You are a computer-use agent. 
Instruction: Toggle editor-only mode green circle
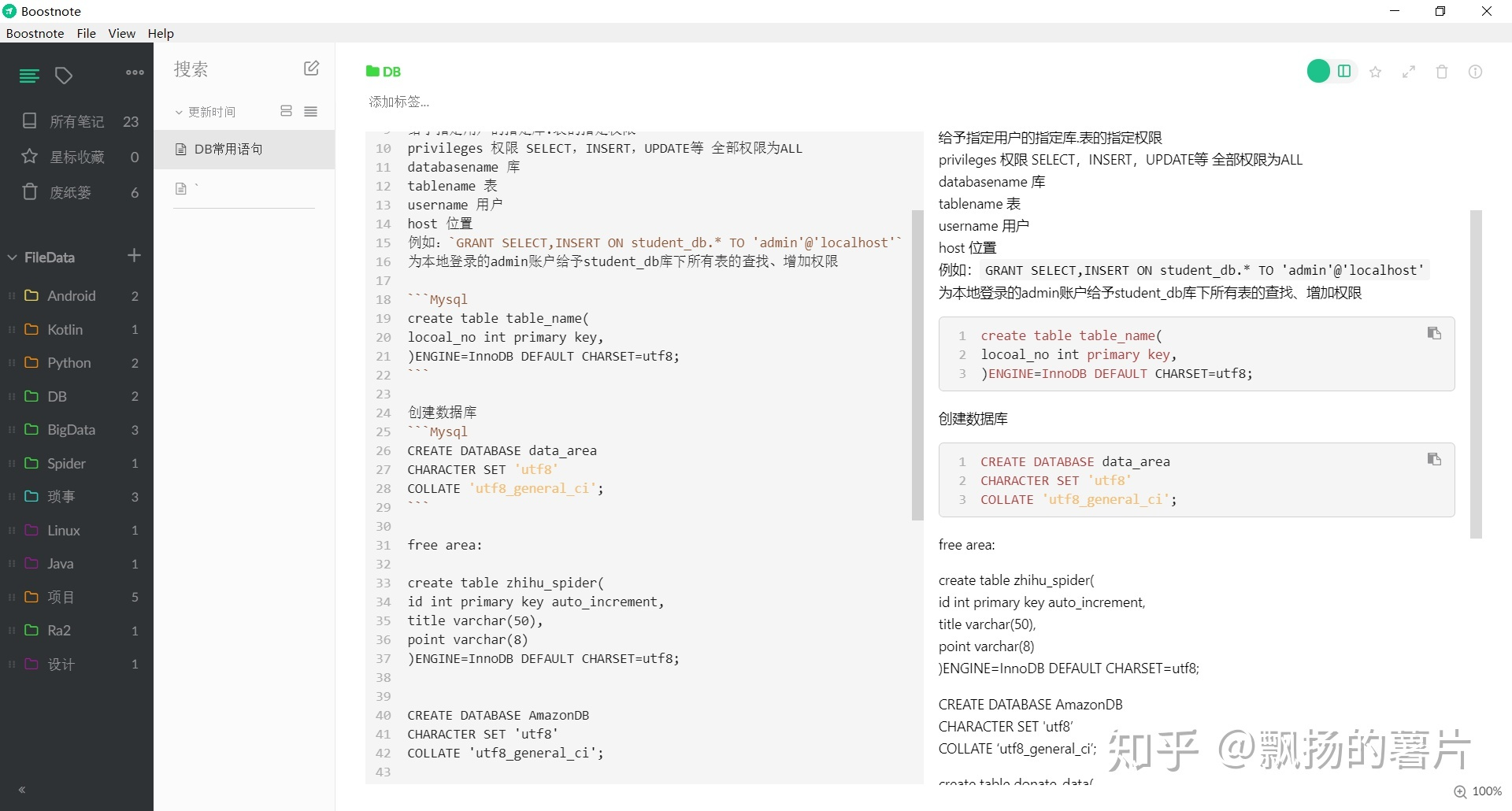tap(1318, 72)
